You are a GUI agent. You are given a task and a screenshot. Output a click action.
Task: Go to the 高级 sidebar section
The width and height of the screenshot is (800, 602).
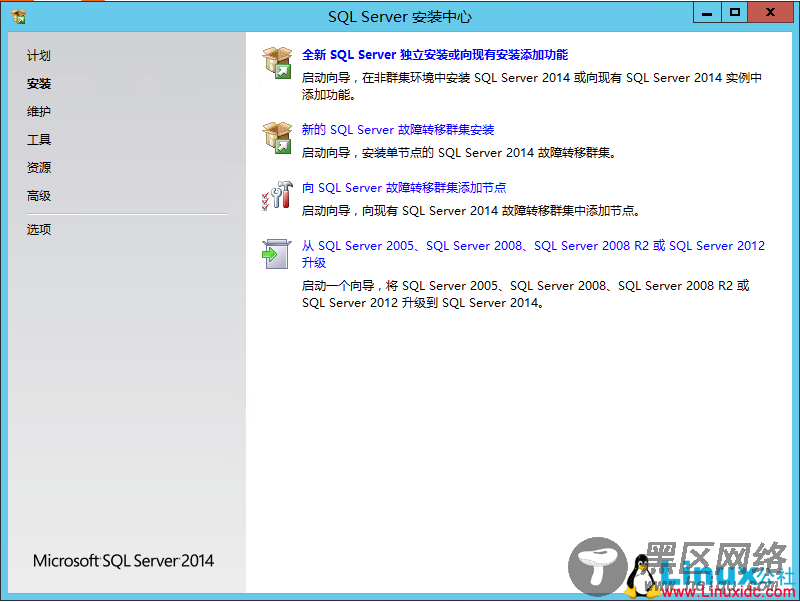tap(39, 196)
